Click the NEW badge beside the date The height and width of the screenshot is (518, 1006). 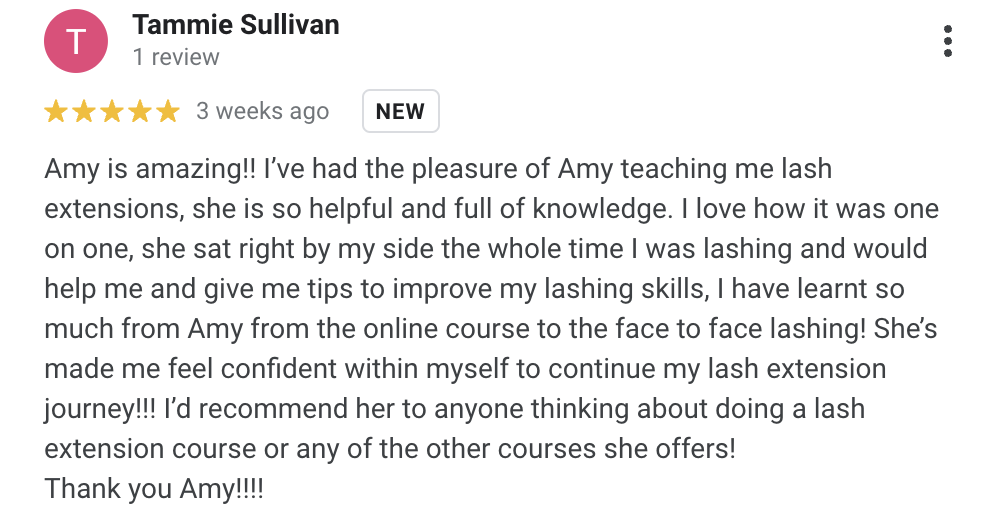[400, 111]
